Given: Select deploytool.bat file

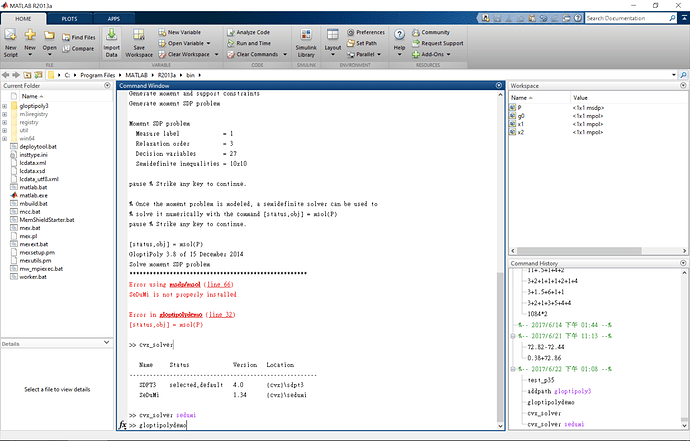Looking at the screenshot, I should pos(38,147).
